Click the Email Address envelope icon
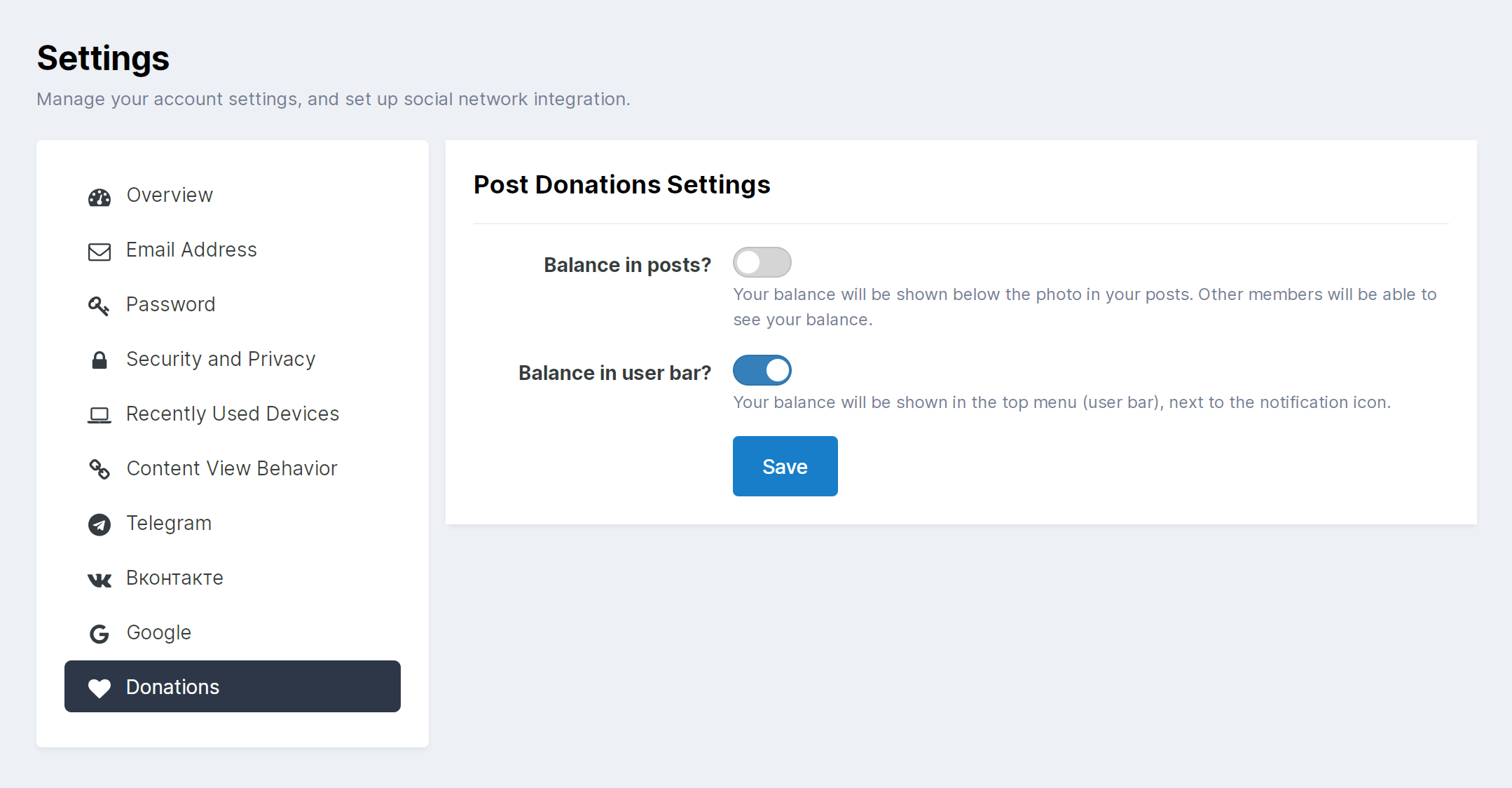The height and width of the screenshot is (788, 1512). (99, 252)
